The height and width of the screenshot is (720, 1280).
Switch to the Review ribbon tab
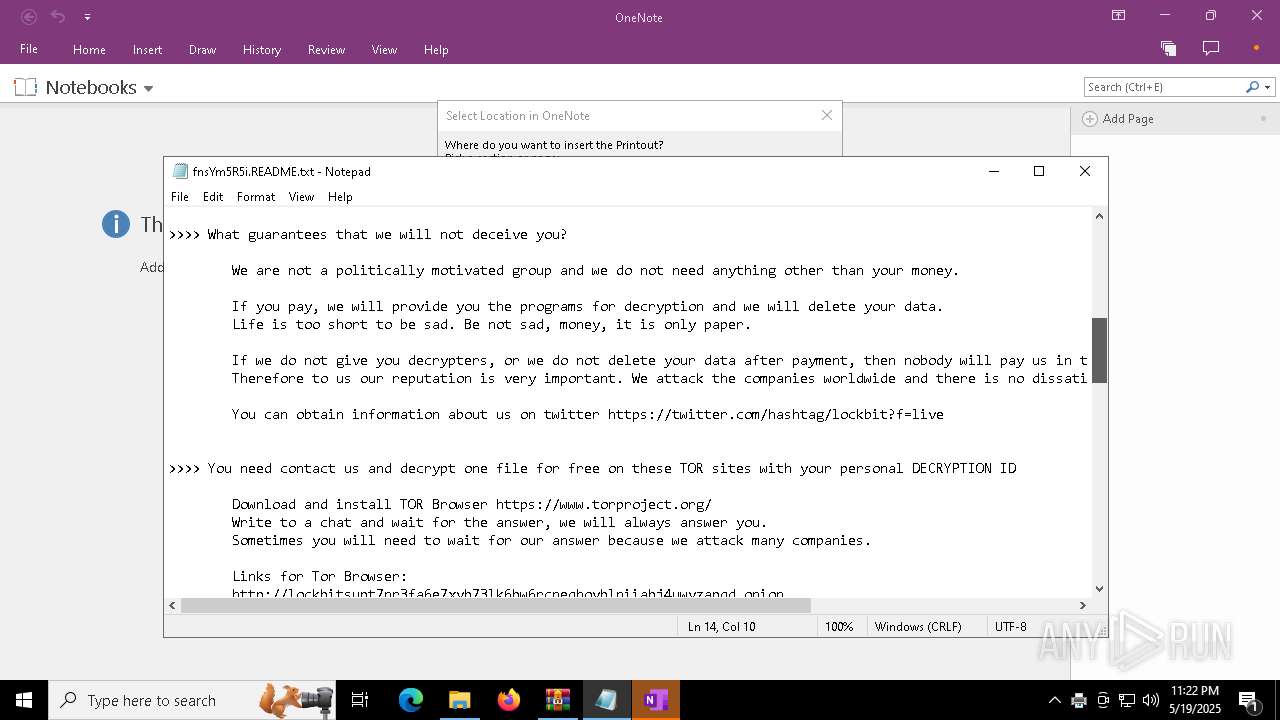point(326,49)
